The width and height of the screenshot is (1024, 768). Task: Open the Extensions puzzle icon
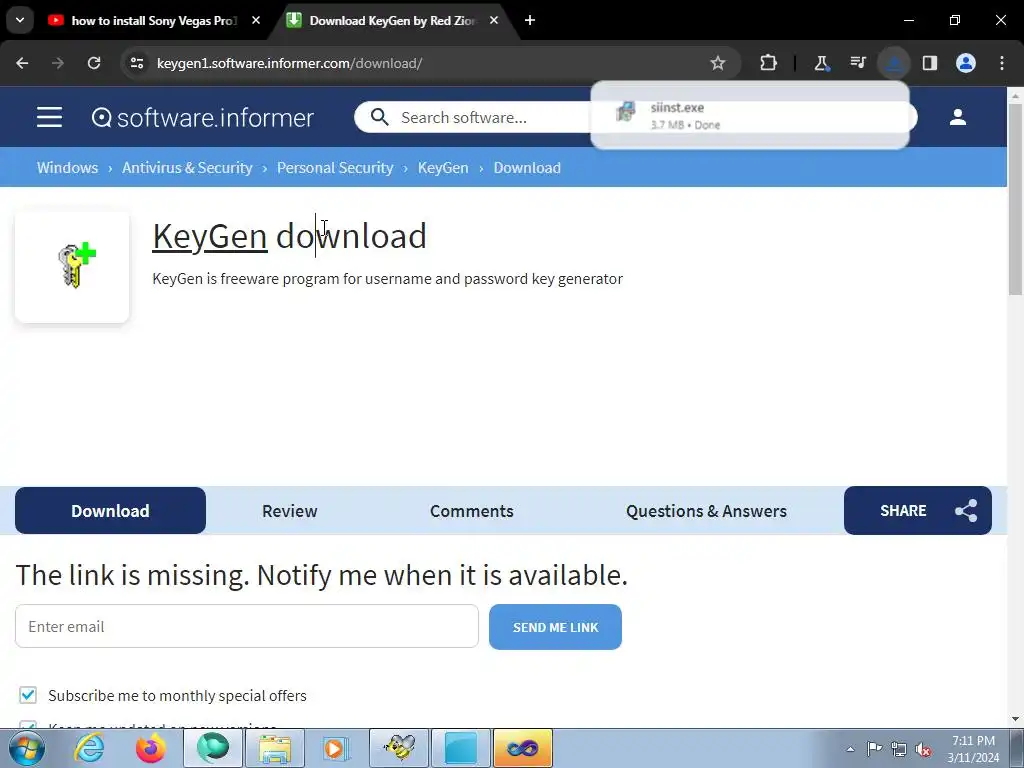[769, 63]
